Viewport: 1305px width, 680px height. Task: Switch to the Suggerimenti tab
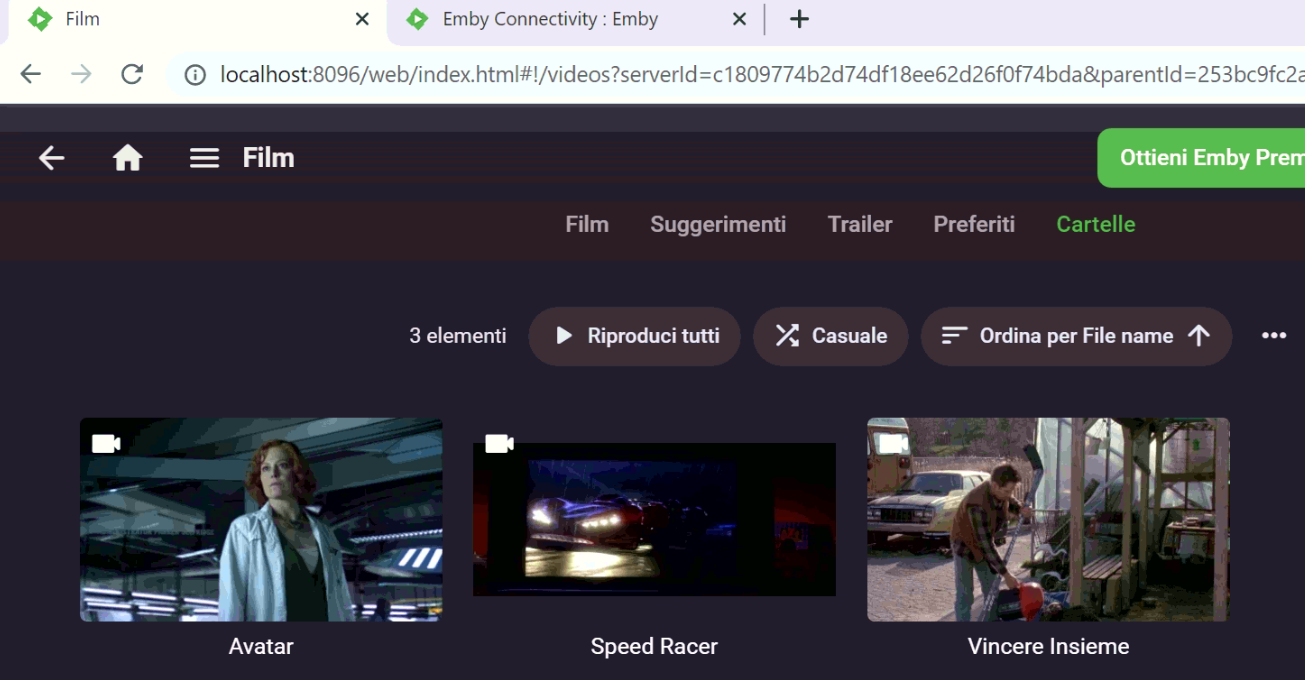(717, 224)
